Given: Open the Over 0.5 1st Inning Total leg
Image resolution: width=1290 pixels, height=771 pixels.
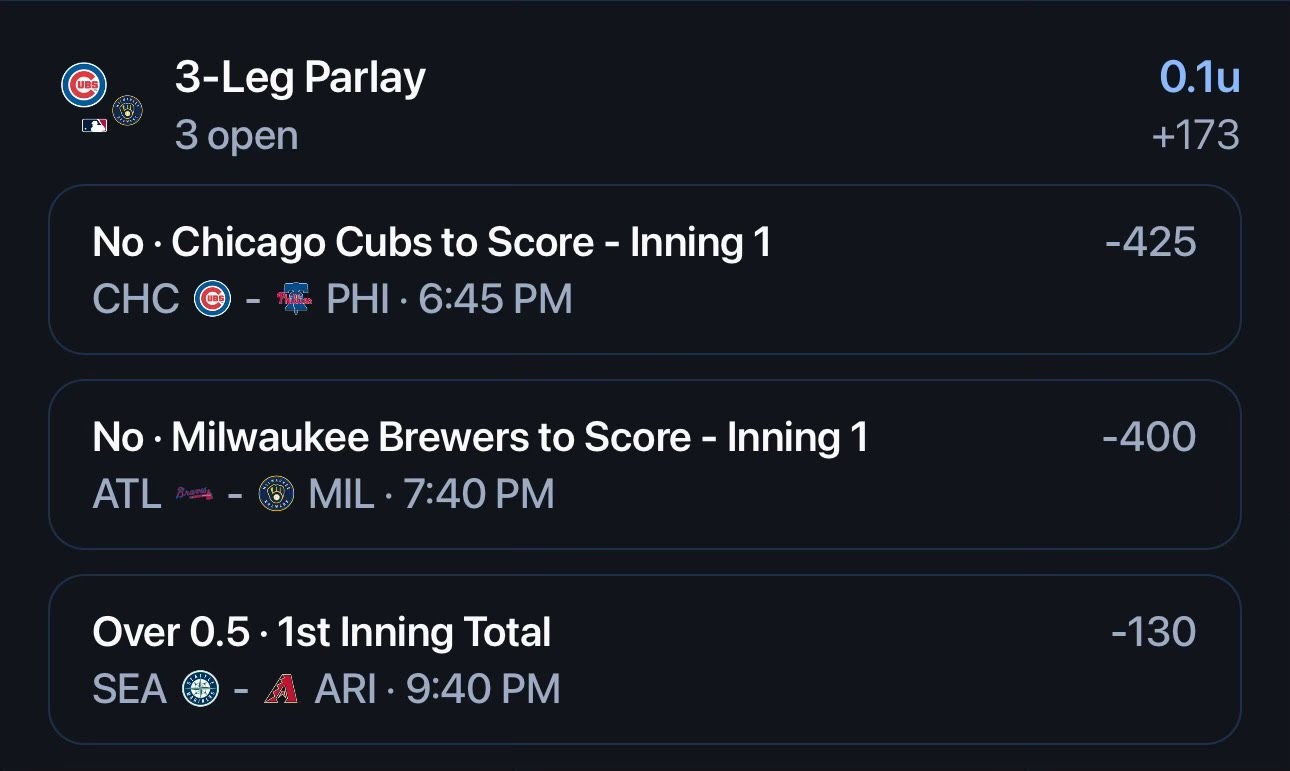Looking at the screenshot, I should click(x=645, y=659).
